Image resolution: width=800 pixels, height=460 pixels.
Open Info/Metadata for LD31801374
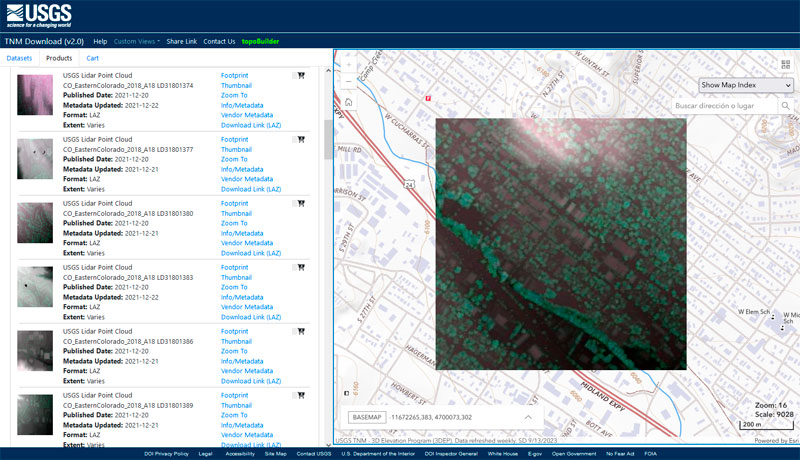tap(242, 106)
